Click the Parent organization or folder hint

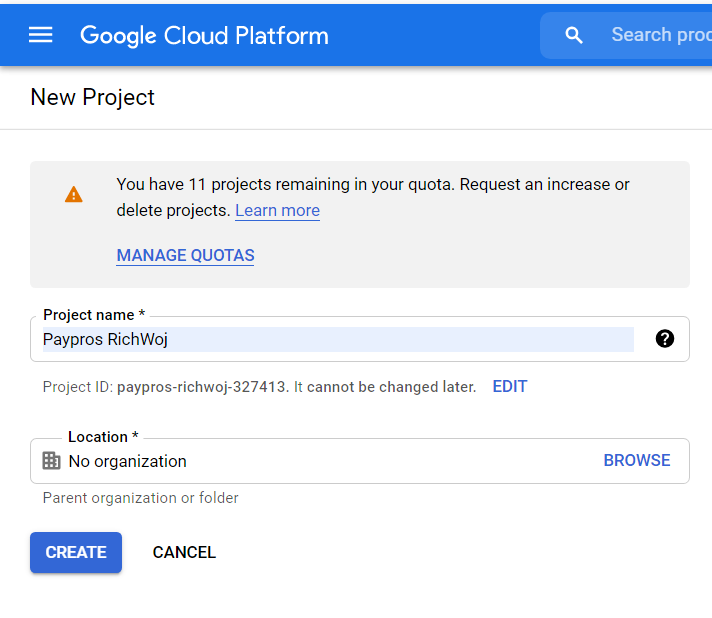[x=140, y=498]
